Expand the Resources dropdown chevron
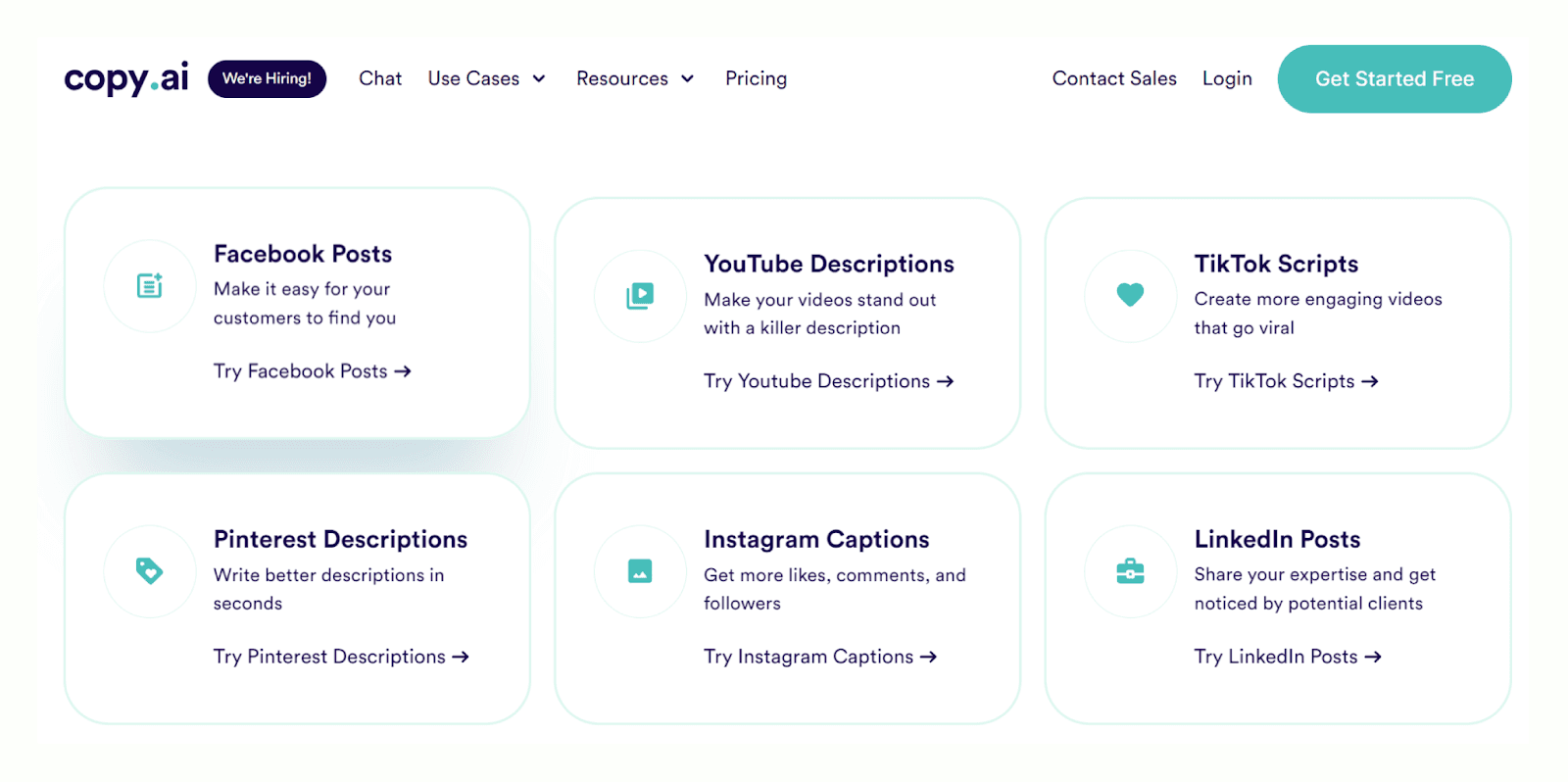 point(688,78)
